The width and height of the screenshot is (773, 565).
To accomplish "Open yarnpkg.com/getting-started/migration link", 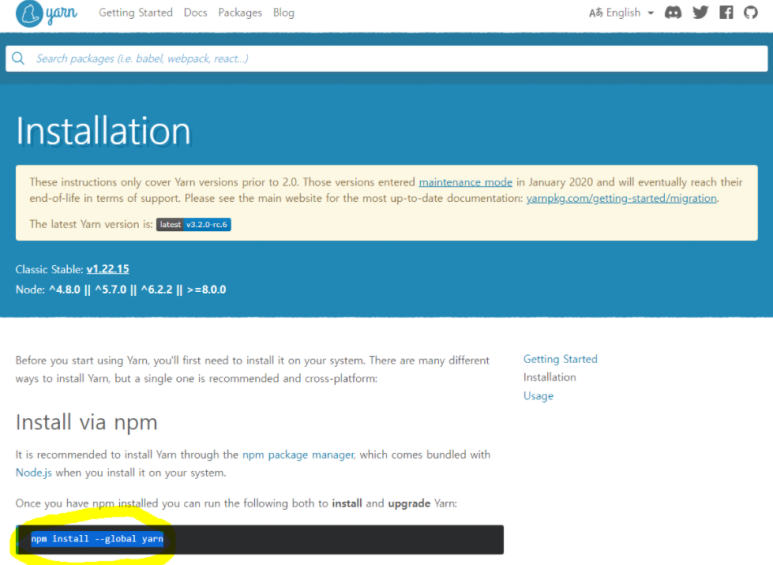I will click(621, 198).
